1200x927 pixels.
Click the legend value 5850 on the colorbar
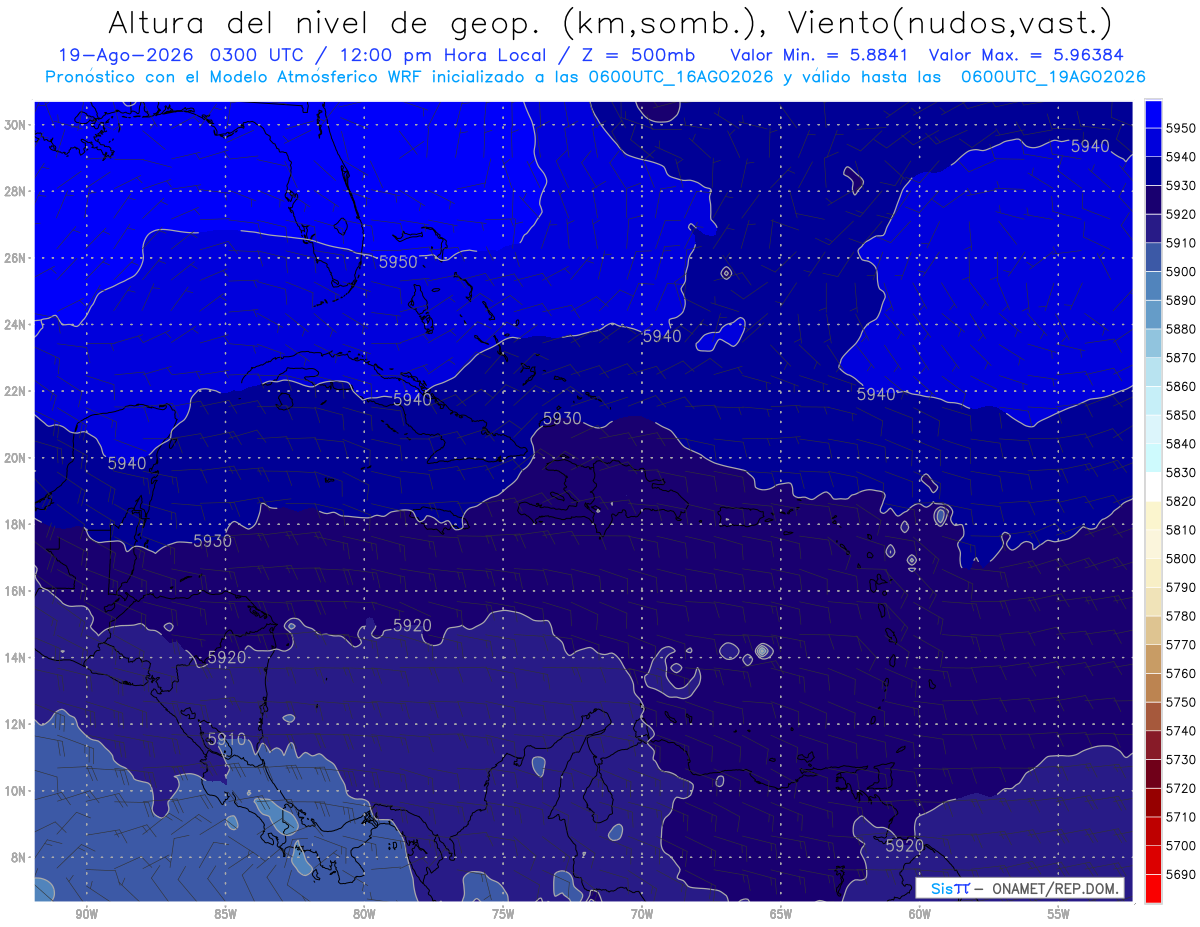[1181, 415]
